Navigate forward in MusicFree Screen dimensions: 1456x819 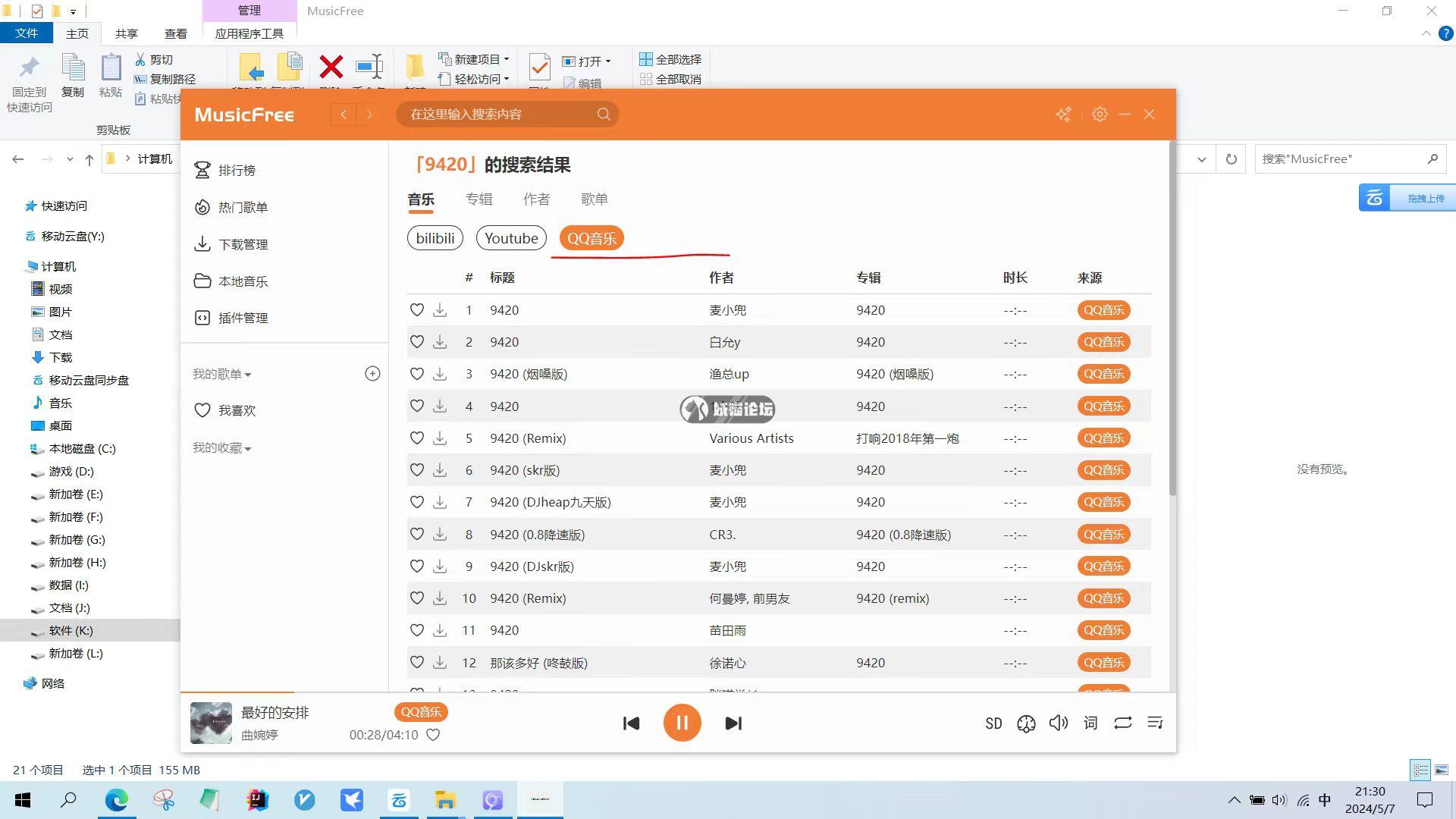369,115
